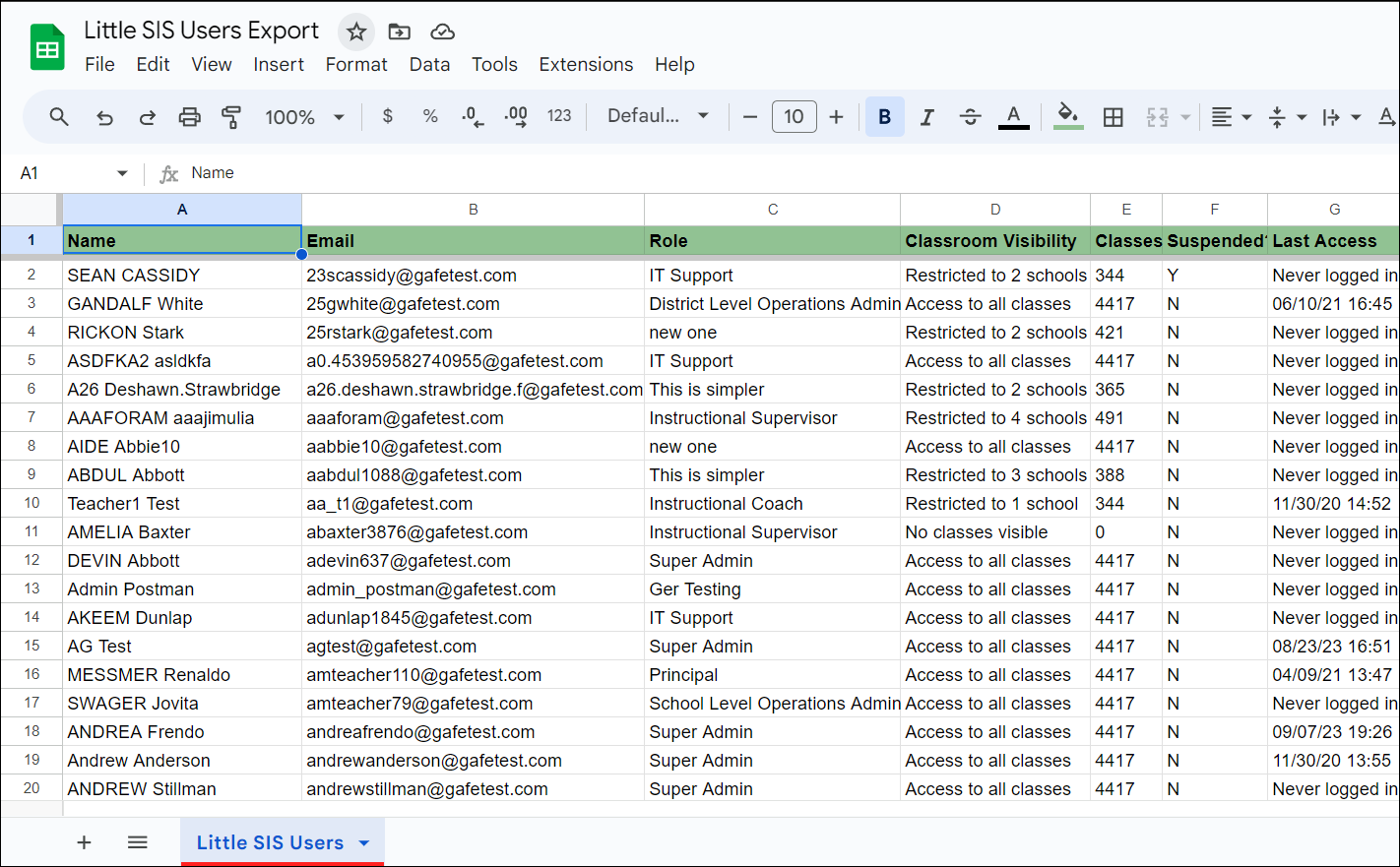Toggle strikethrough formatting
The width and height of the screenshot is (1400, 867).
(970, 116)
